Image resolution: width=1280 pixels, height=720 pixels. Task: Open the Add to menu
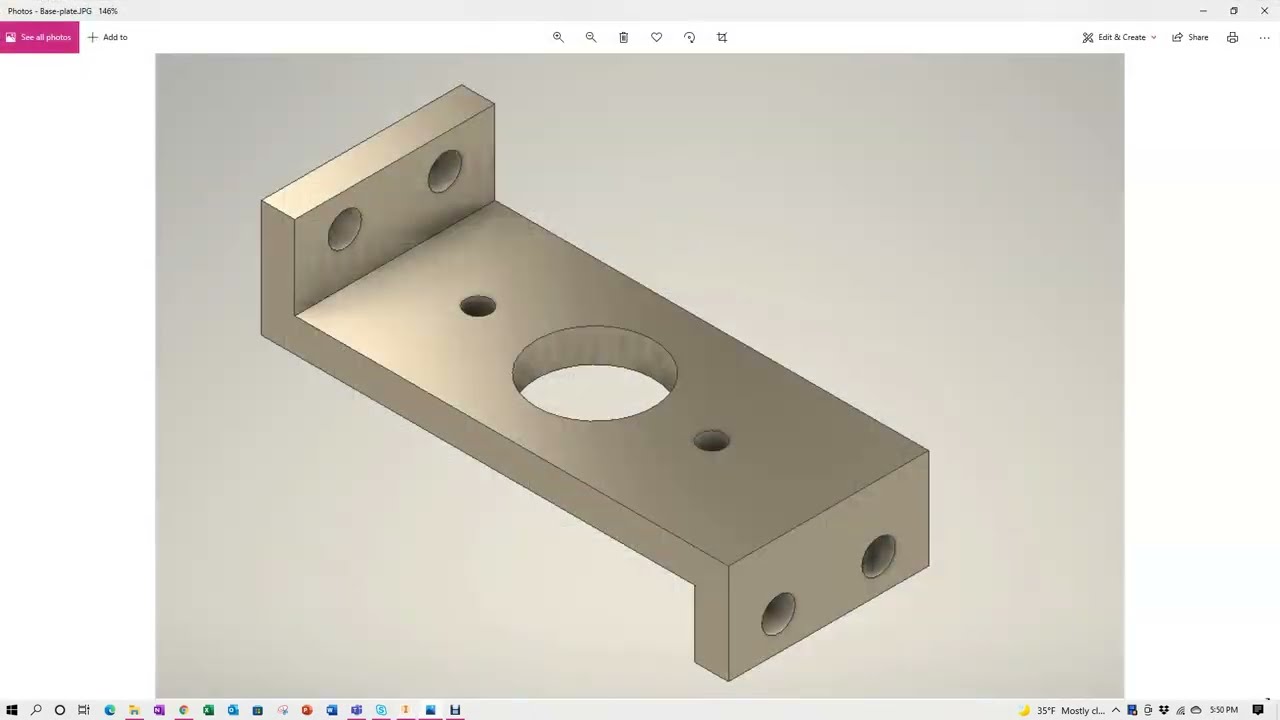(x=107, y=37)
